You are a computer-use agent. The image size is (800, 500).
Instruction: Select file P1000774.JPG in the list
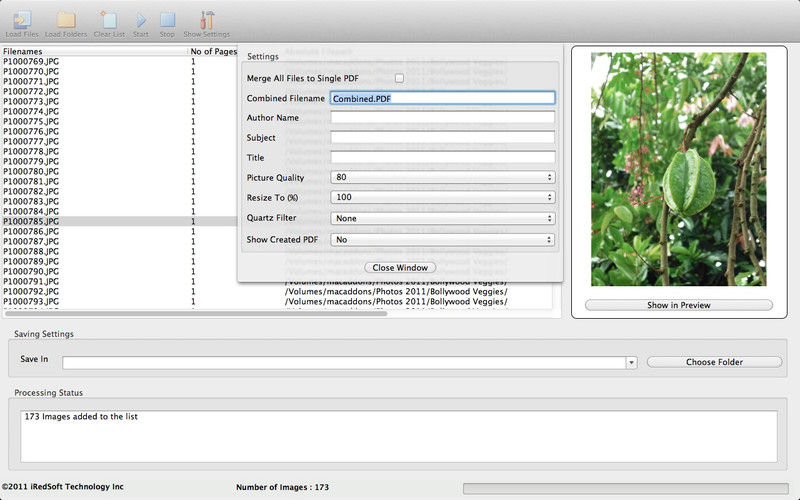tap(31, 111)
